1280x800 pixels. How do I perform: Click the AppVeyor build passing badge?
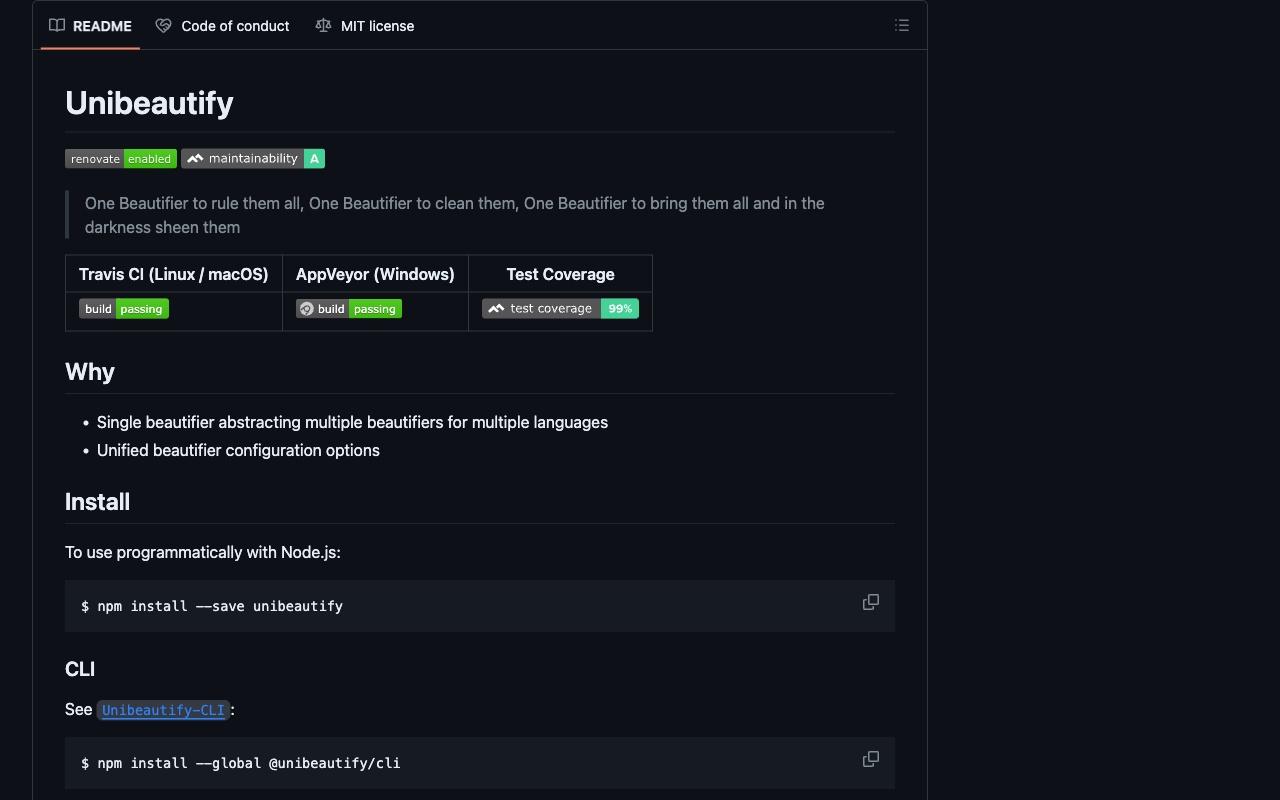point(349,309)
